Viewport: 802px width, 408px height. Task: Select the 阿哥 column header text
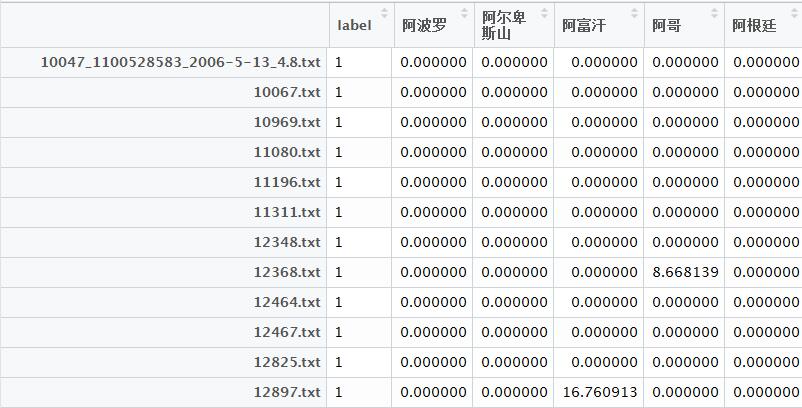tap(666, 26)
